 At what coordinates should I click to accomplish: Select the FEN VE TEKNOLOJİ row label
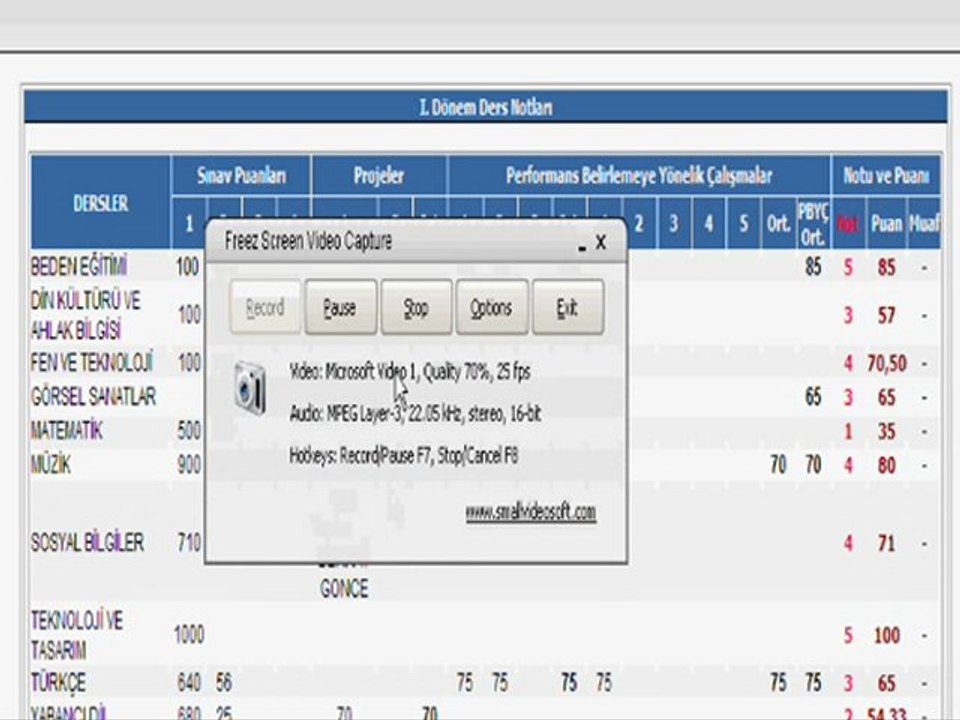coord(92,362)
